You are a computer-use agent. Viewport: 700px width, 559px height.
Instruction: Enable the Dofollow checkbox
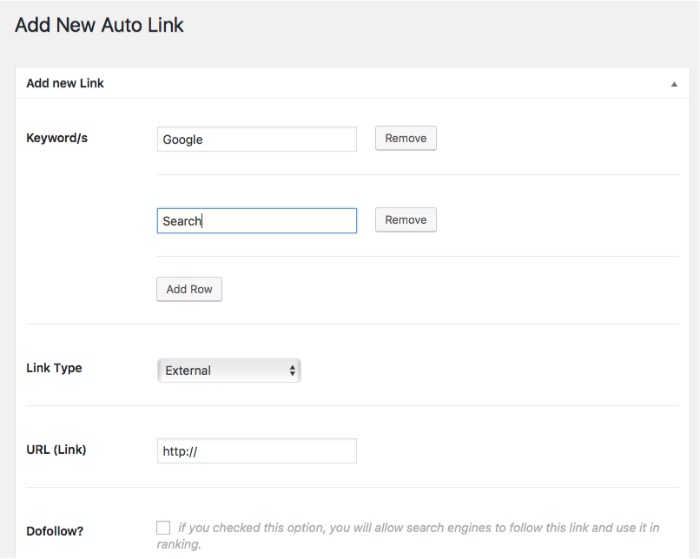(164, 527)
